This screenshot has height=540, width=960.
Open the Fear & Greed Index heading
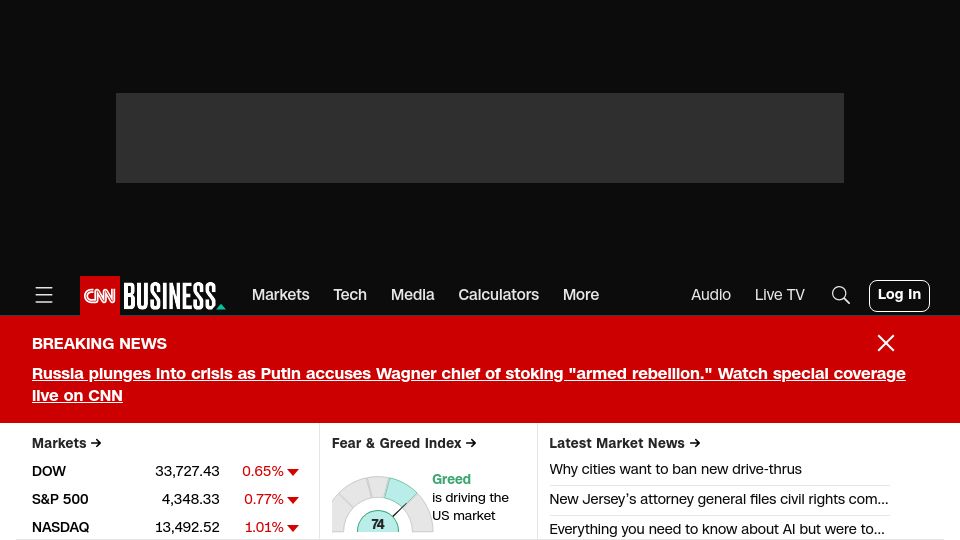point(404,443)
